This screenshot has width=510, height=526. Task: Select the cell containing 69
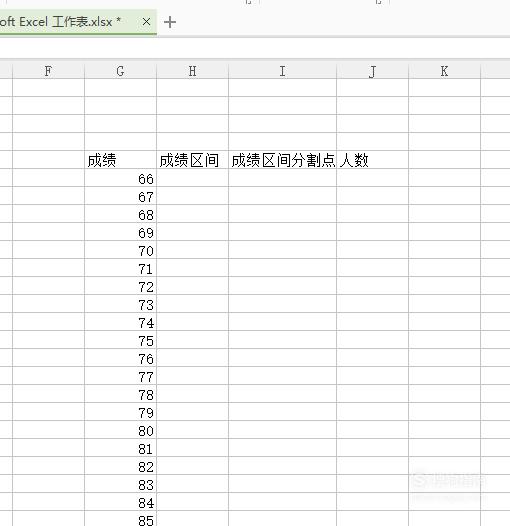tap(120, 232)
